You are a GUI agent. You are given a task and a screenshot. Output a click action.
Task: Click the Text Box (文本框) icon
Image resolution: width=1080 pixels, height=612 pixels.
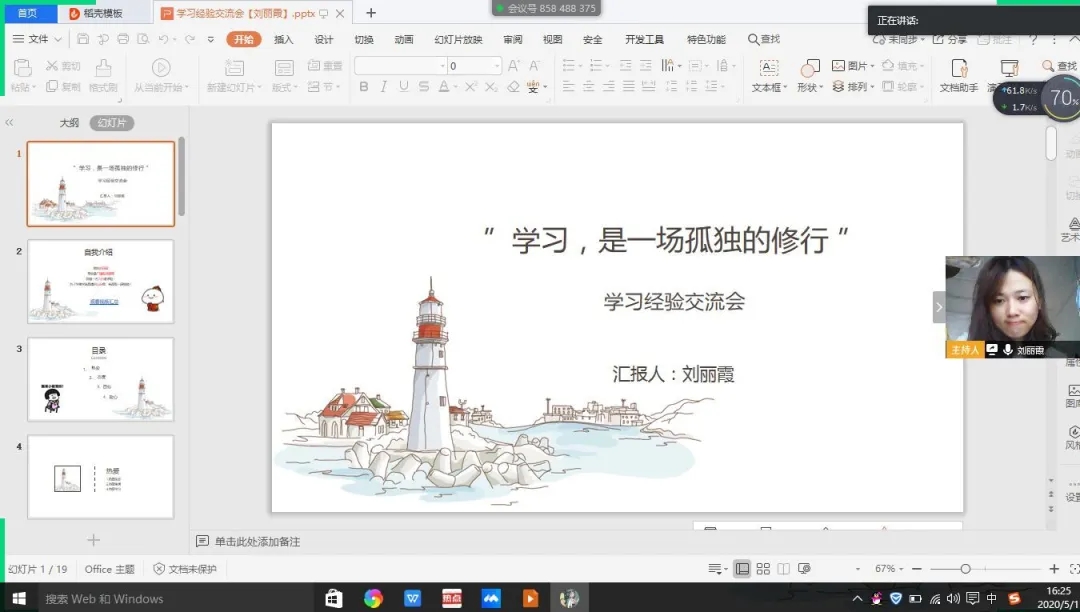[768, 68]
